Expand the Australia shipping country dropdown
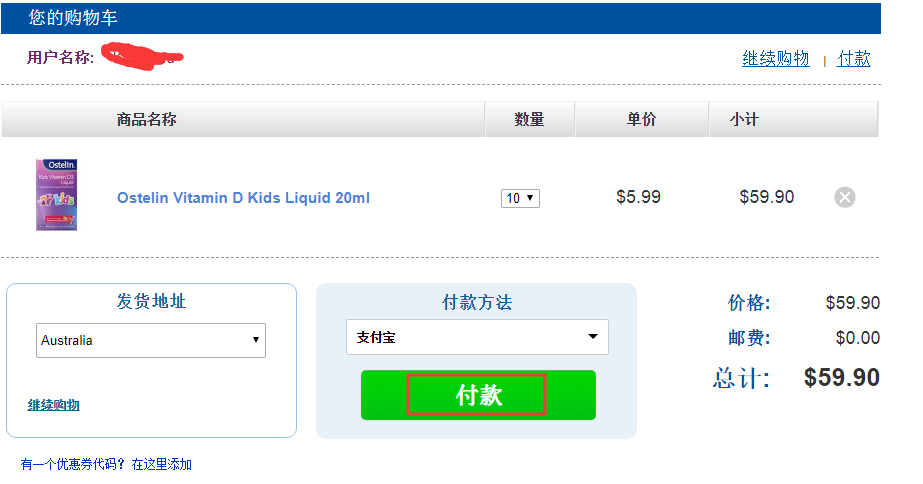This screenshot has height=484, width=923. (x=151, y=340)
